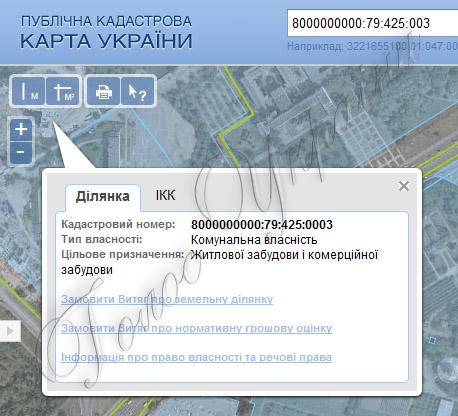Expand the collapsed left side panel arrow
This screenshot has width=458, height=416.
pyautogui.click(x=10, y=331)
